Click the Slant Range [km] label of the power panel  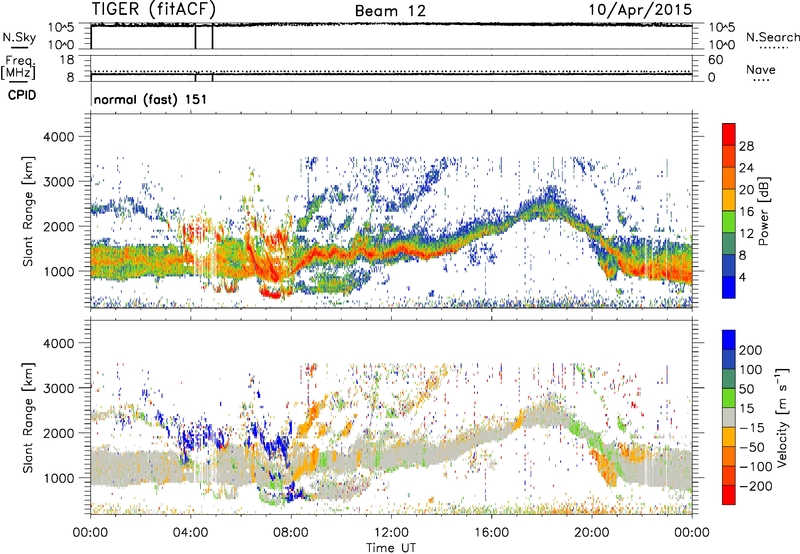click(x=28, y=211)
